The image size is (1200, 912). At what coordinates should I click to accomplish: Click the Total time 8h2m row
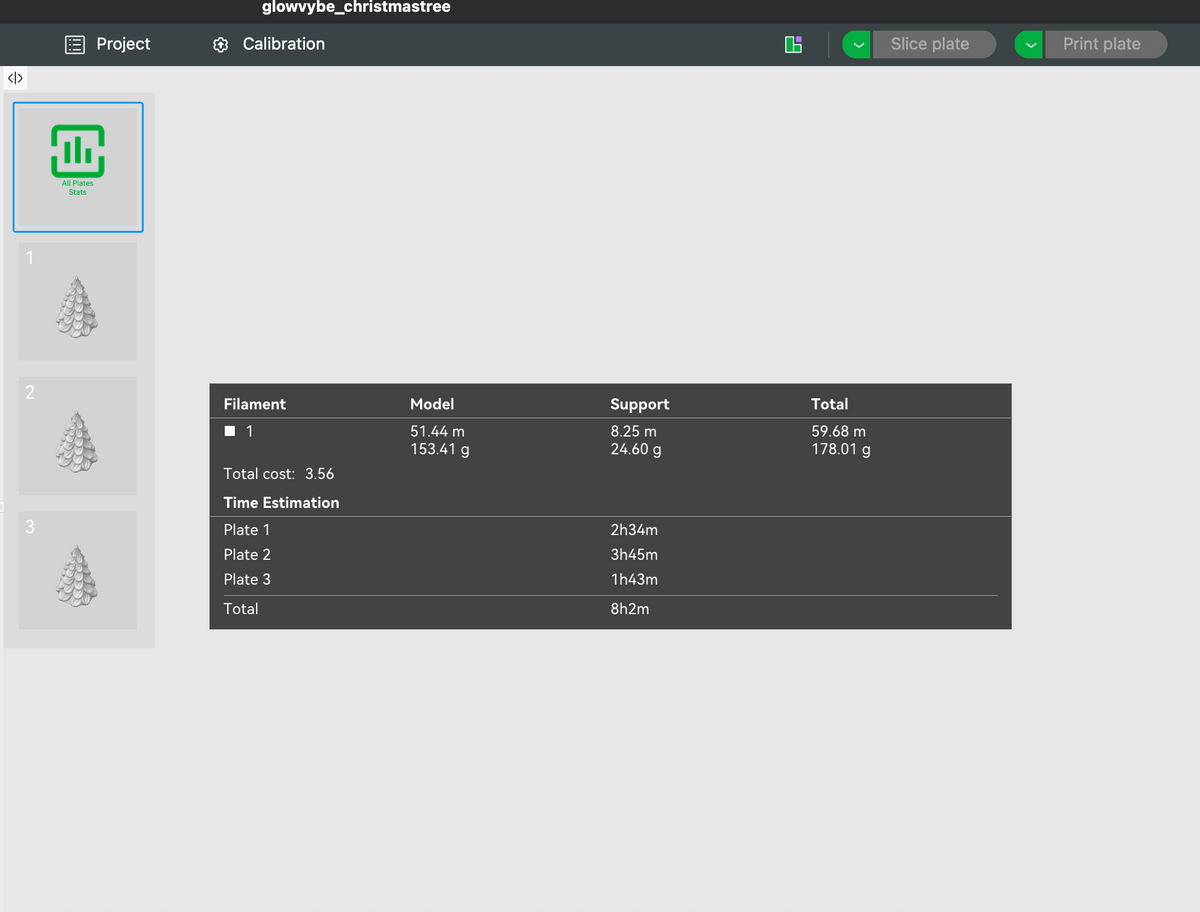tap(610, 609)
